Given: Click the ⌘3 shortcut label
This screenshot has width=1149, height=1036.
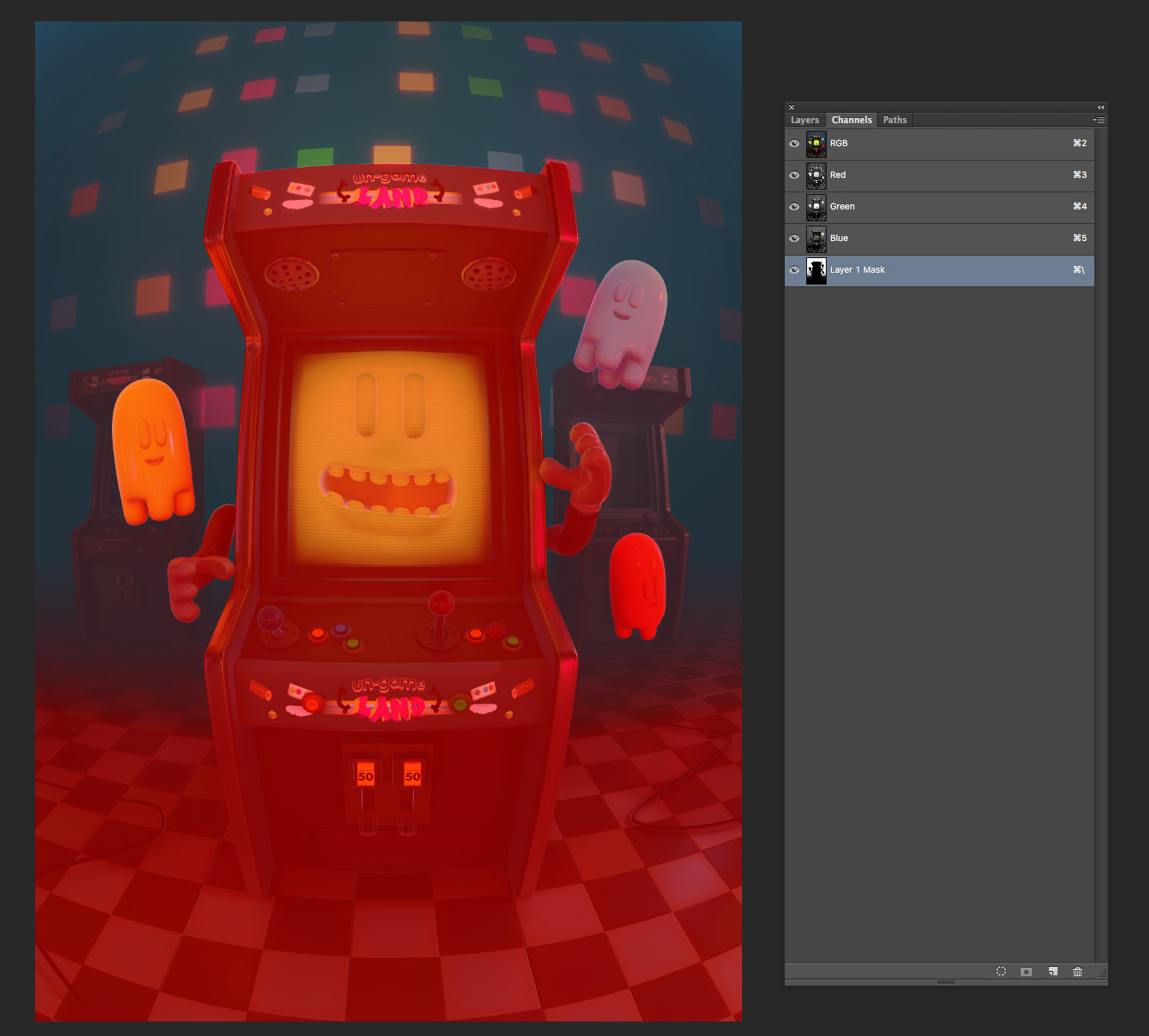Looking at the screenshot, I should click(1080, 175).
